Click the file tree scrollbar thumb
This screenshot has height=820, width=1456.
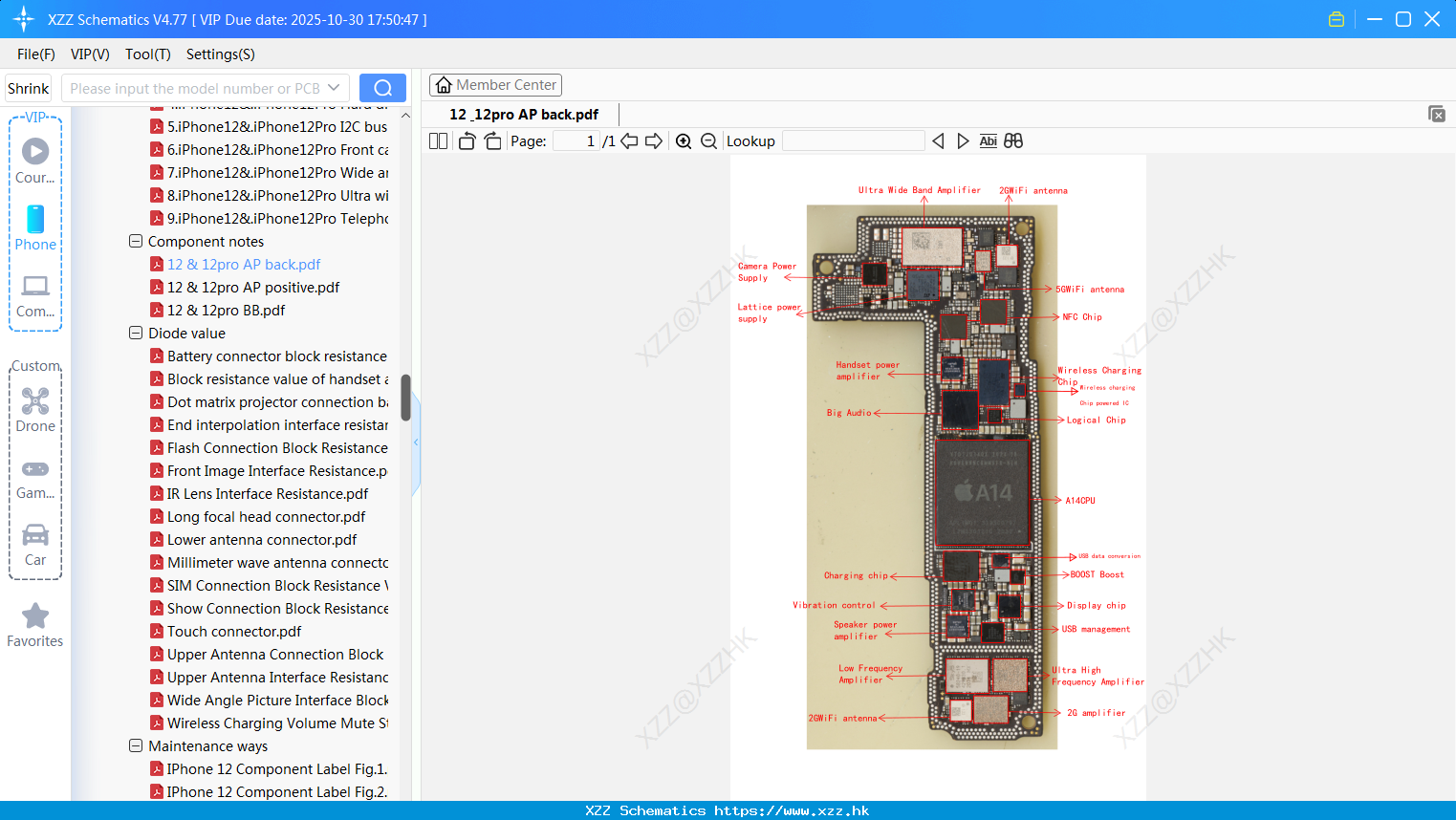405,398
